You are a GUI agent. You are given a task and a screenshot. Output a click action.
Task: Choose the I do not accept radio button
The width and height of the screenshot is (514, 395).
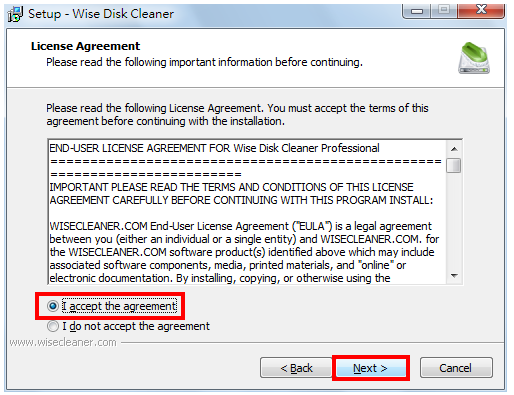click(x=53, y=326)
